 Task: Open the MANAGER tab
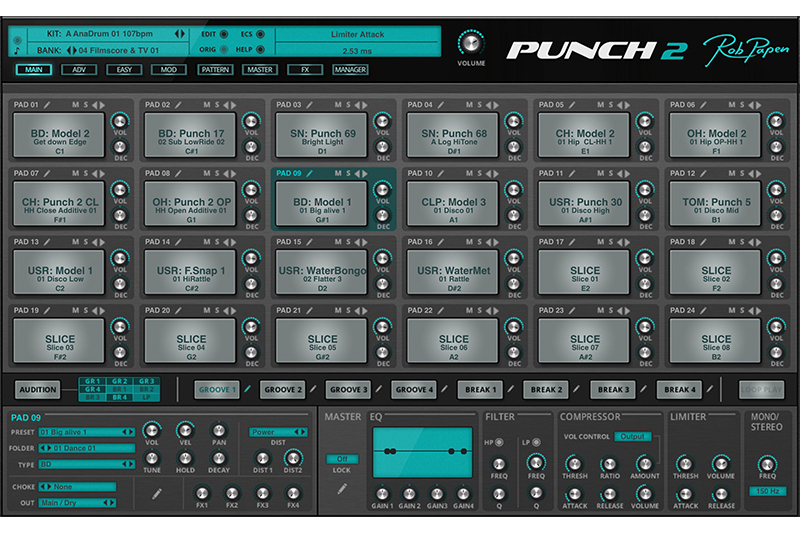(351, 70)
